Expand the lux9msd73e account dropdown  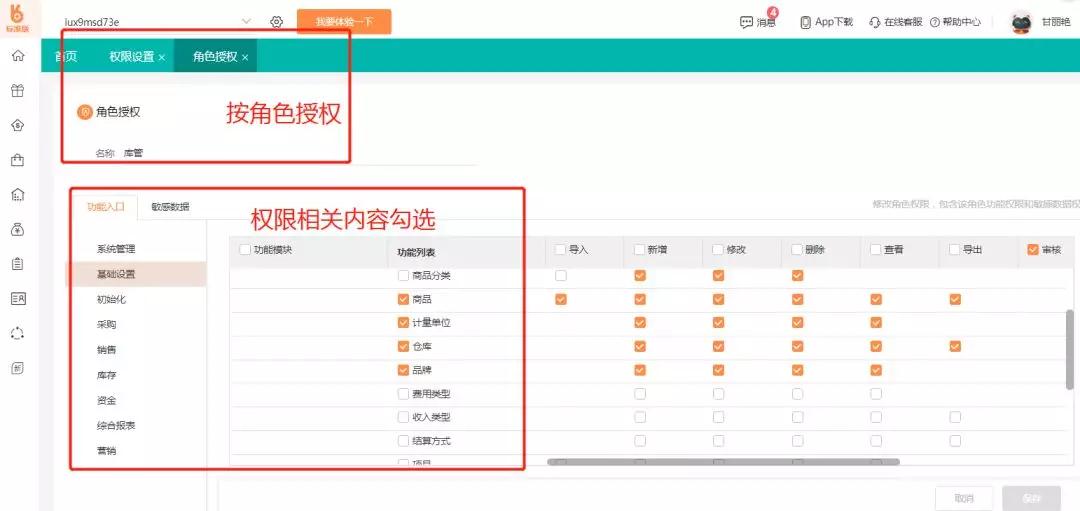tap(247, 21)
